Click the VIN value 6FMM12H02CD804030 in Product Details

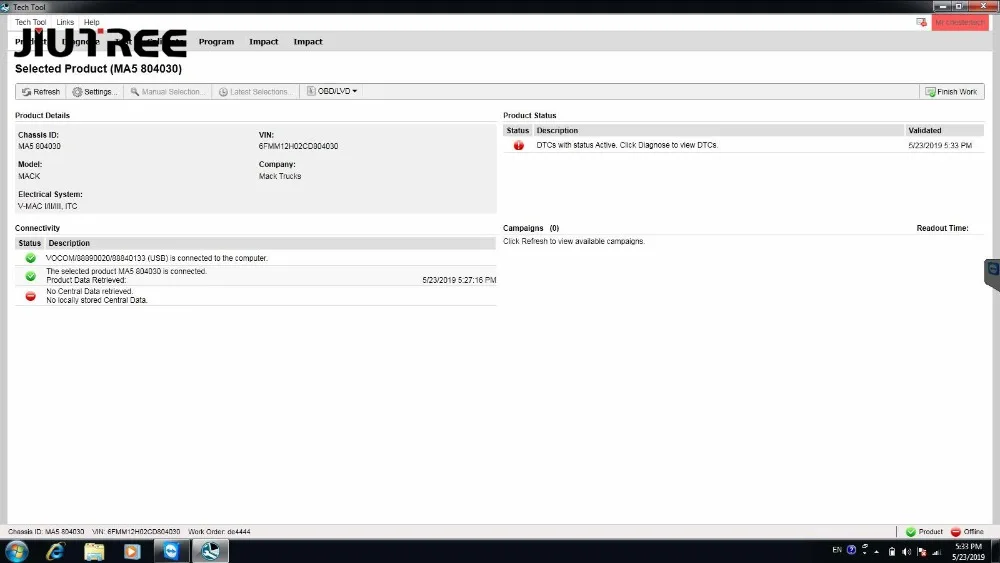tap(298, 146)
